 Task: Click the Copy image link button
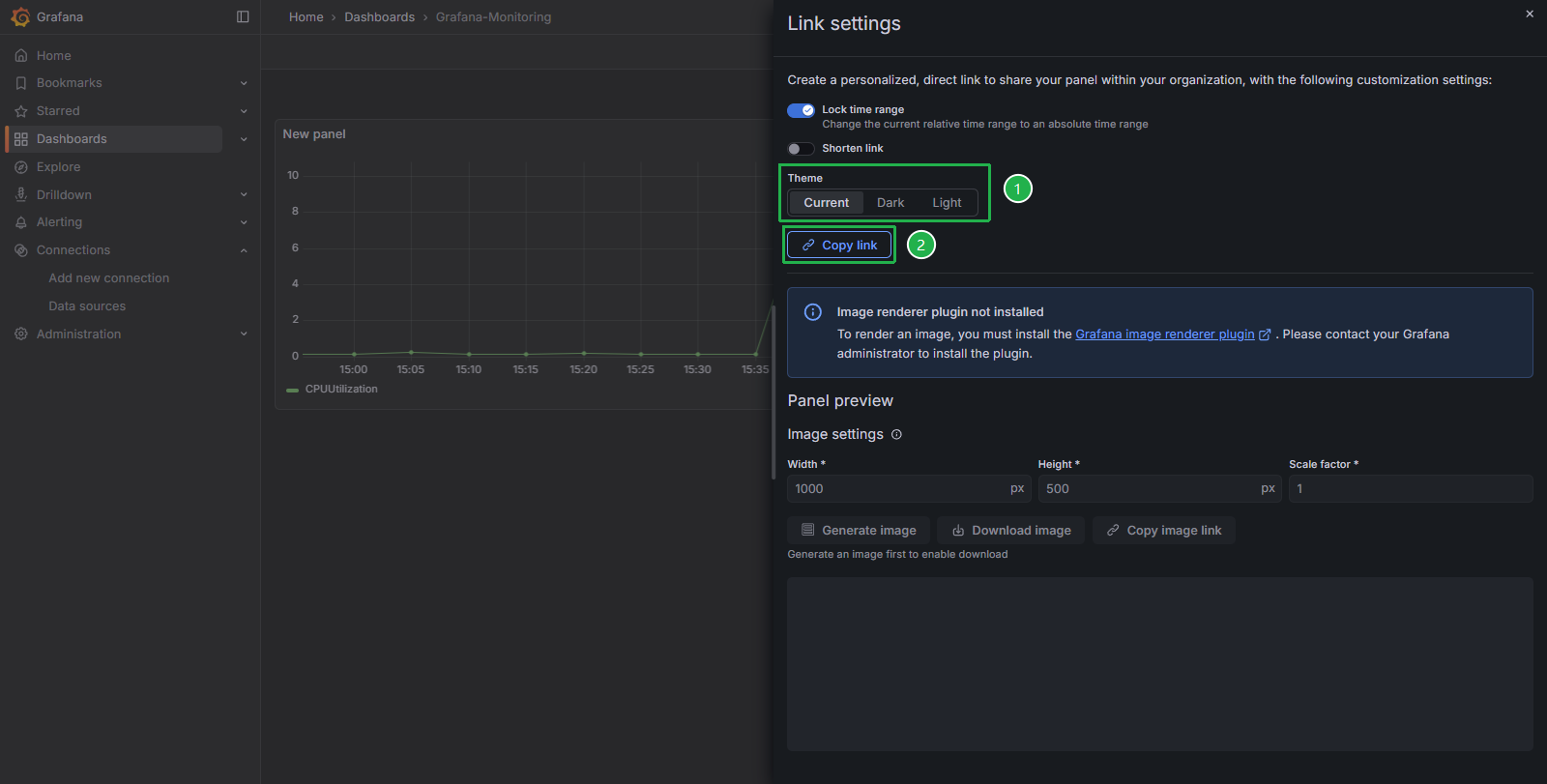coord(1164,531)
